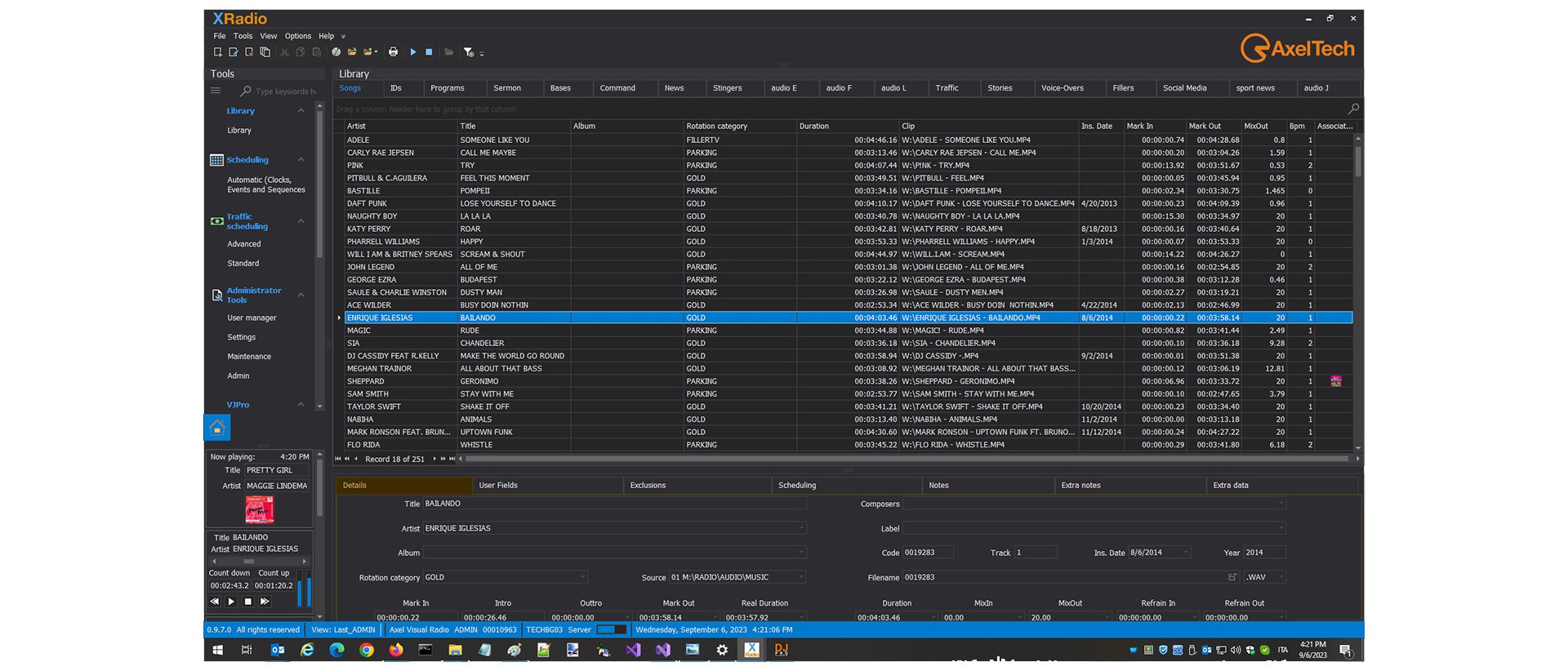Click the CD disc toolbar icon
The height and width of the screenshot is (671, 1568).
(336, 52)
